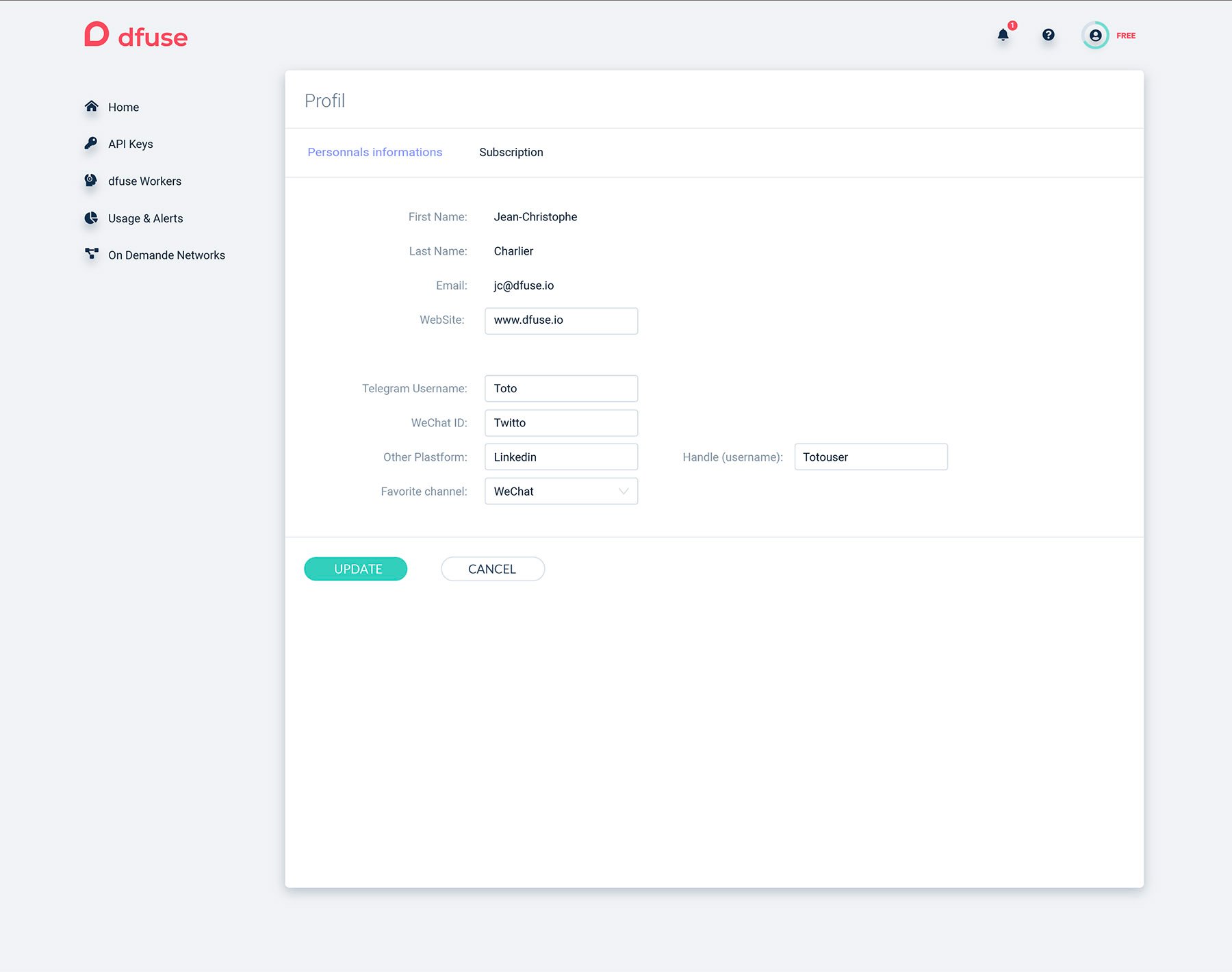Screen dimensions: 1232x972
Task: Click the Usage & Alerts pie chart icon
Action: (x=91, y=218)
